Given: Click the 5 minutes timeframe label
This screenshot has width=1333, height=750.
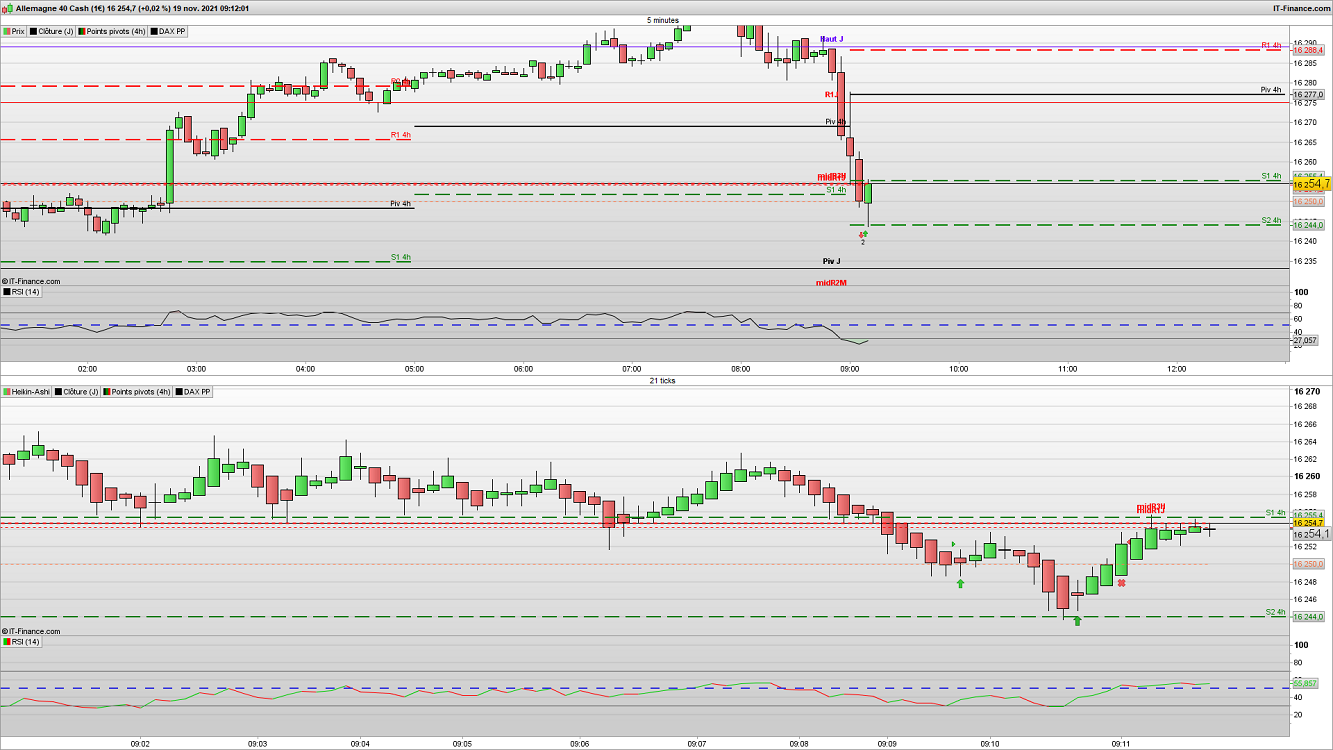Looking at the screenshot, I should point(663,20).
